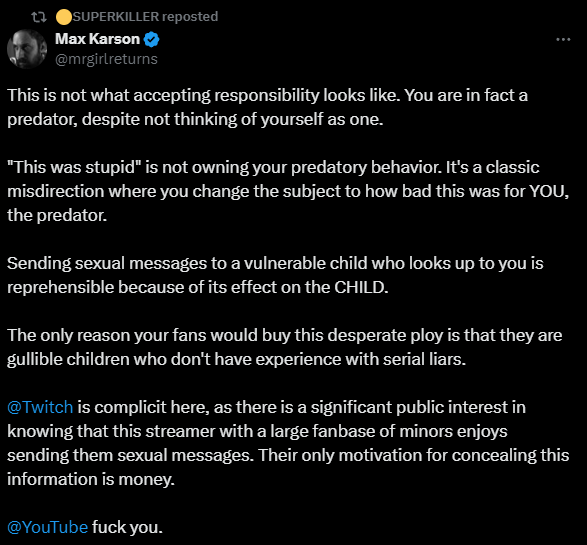The image size is (587, 545).
Task: Follow the @YouTube mention link
Action: coord(48,527)
